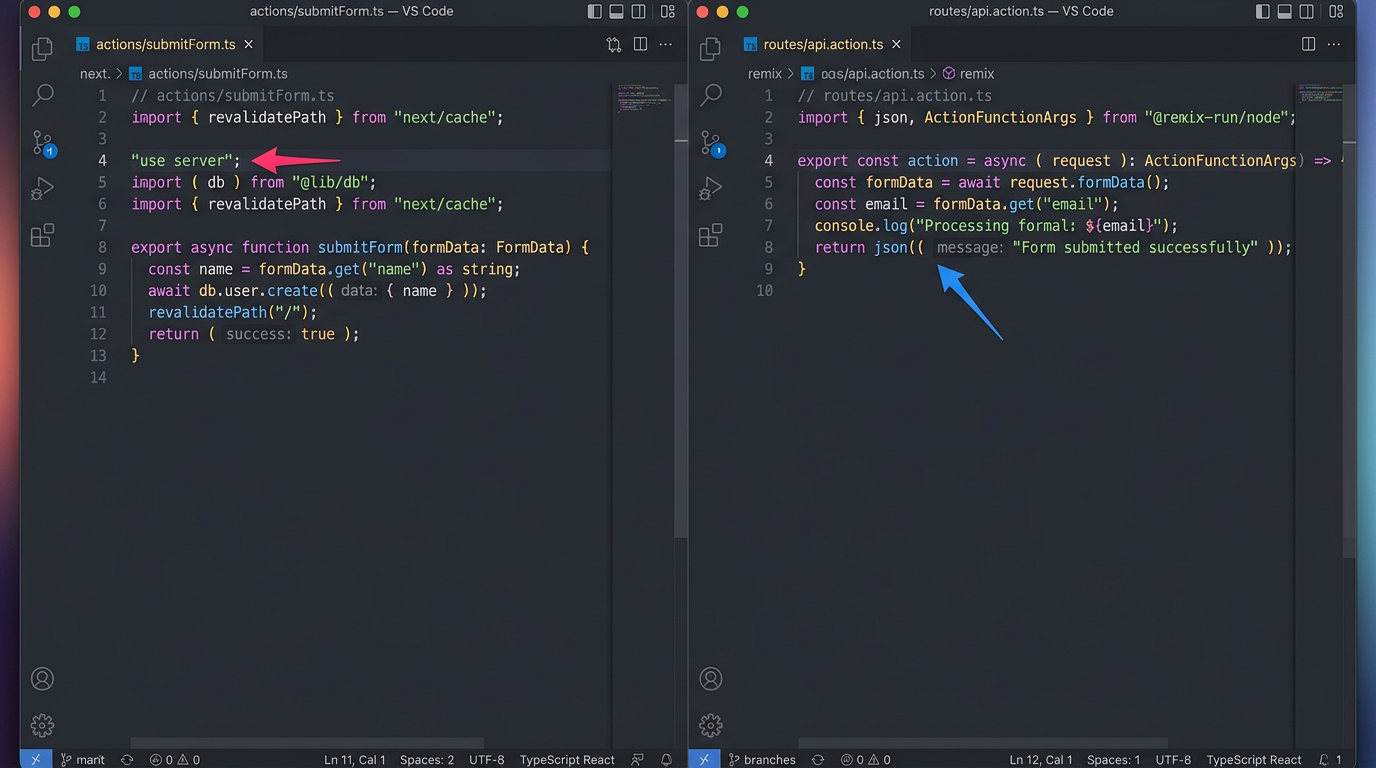This screenshot has height=768, width=1376.
Task: Click the branches item in status bar
Action: [762, 760]
